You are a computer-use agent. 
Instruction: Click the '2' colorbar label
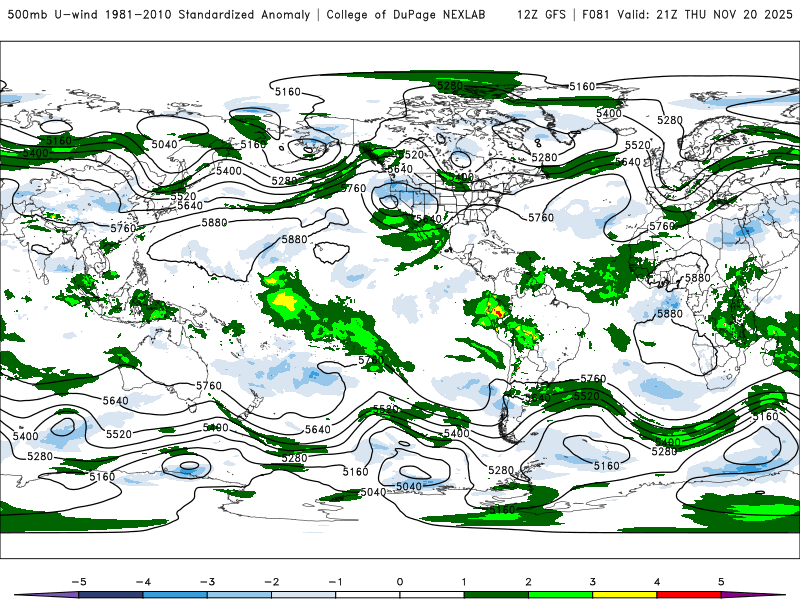(528, 582)
